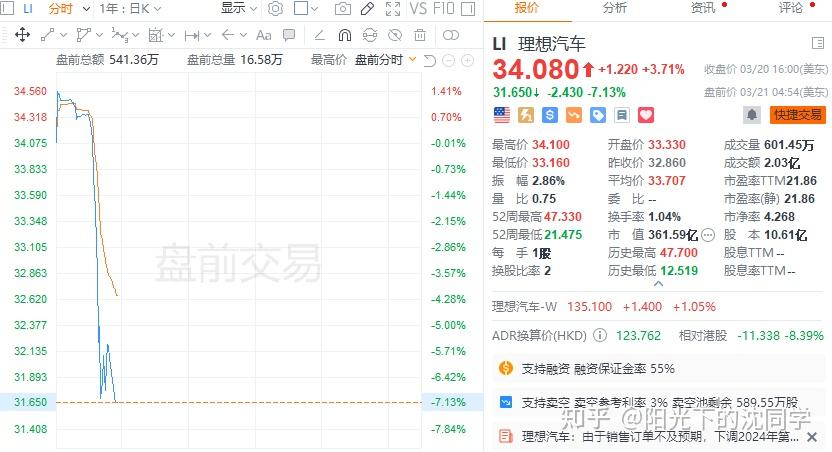Zoom in chart with plus button
832x452 pixels.
pyautogui.click(x=467, y=60)
